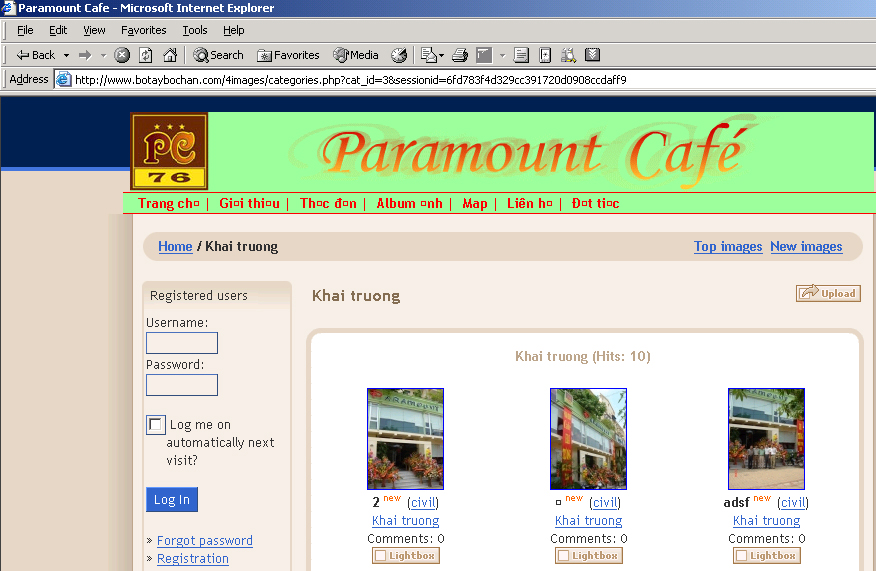
Task: Open the Search toolbar button
Action: (218, 55)
